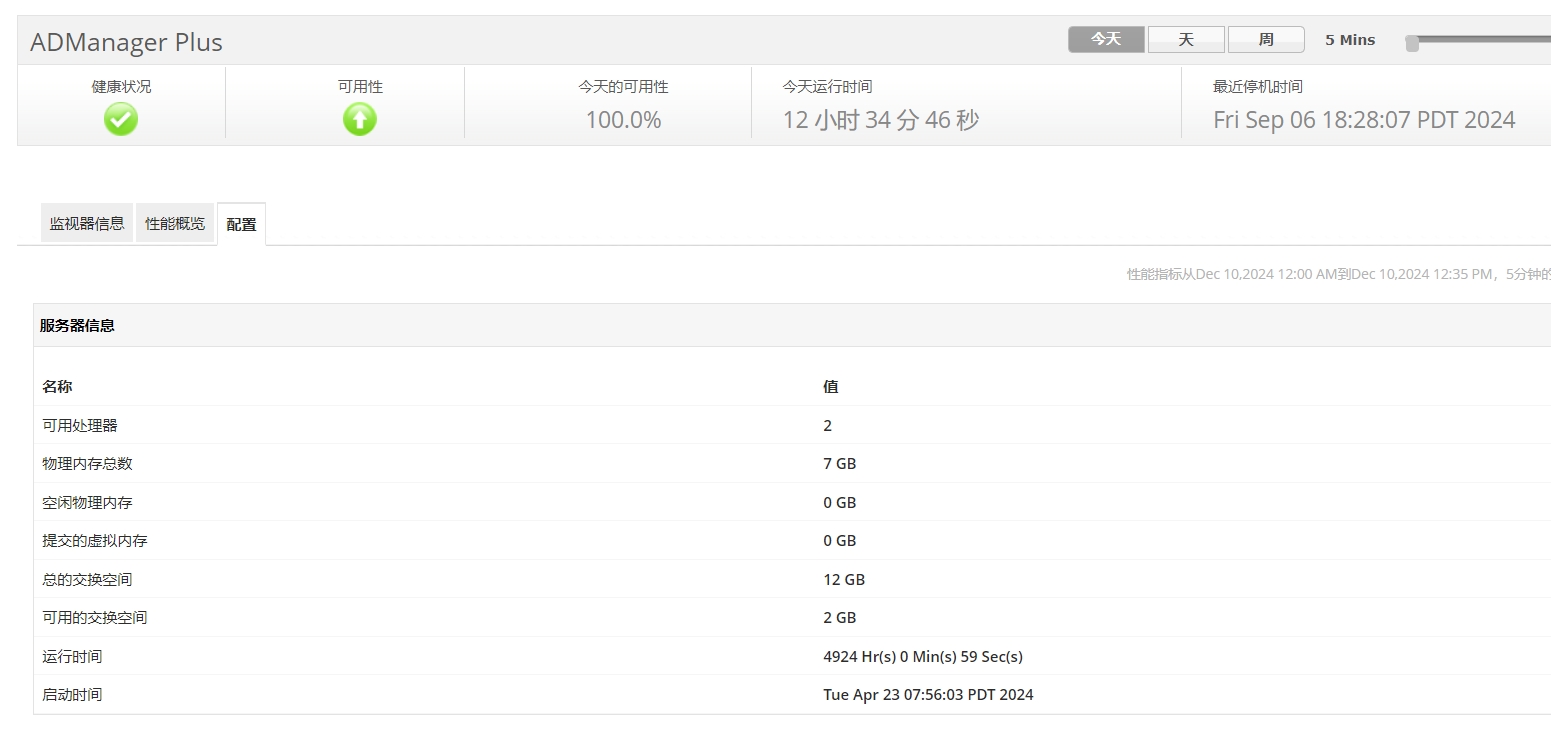Click the 启动时间 row label
The image size is (1551, 736).
pyautogui.click(x=72, y=695)
